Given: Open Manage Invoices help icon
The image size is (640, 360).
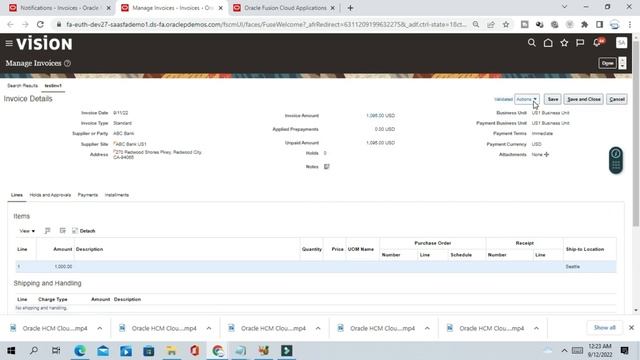Looking at the screenshot, I should (67, 63).
